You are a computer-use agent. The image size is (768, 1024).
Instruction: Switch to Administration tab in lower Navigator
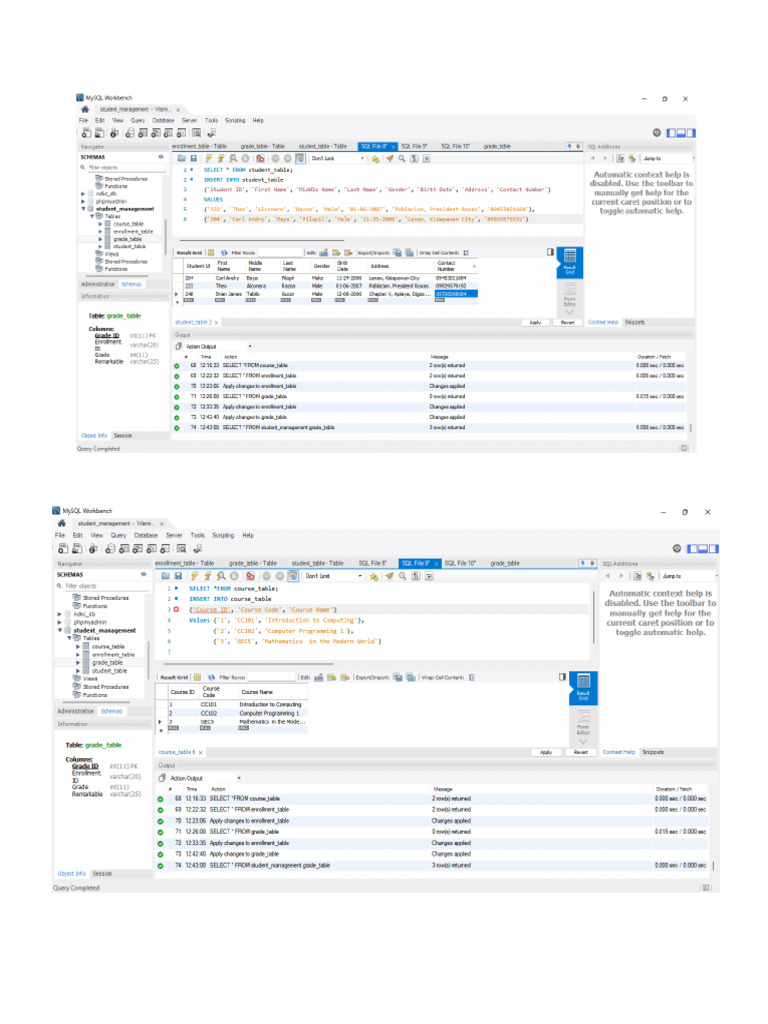76,711
